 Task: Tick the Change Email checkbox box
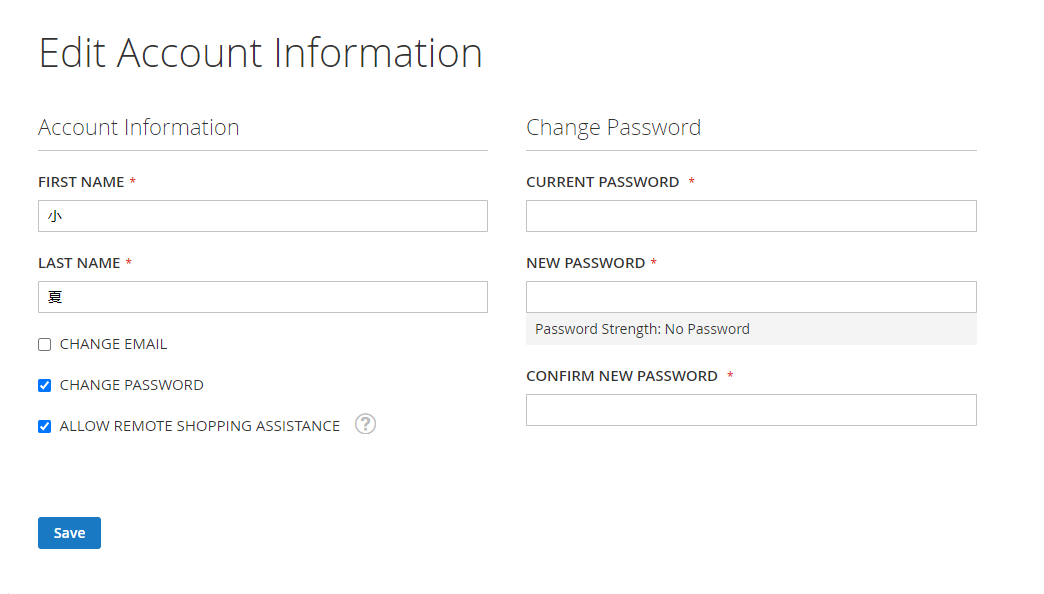(x=45, y=344)
